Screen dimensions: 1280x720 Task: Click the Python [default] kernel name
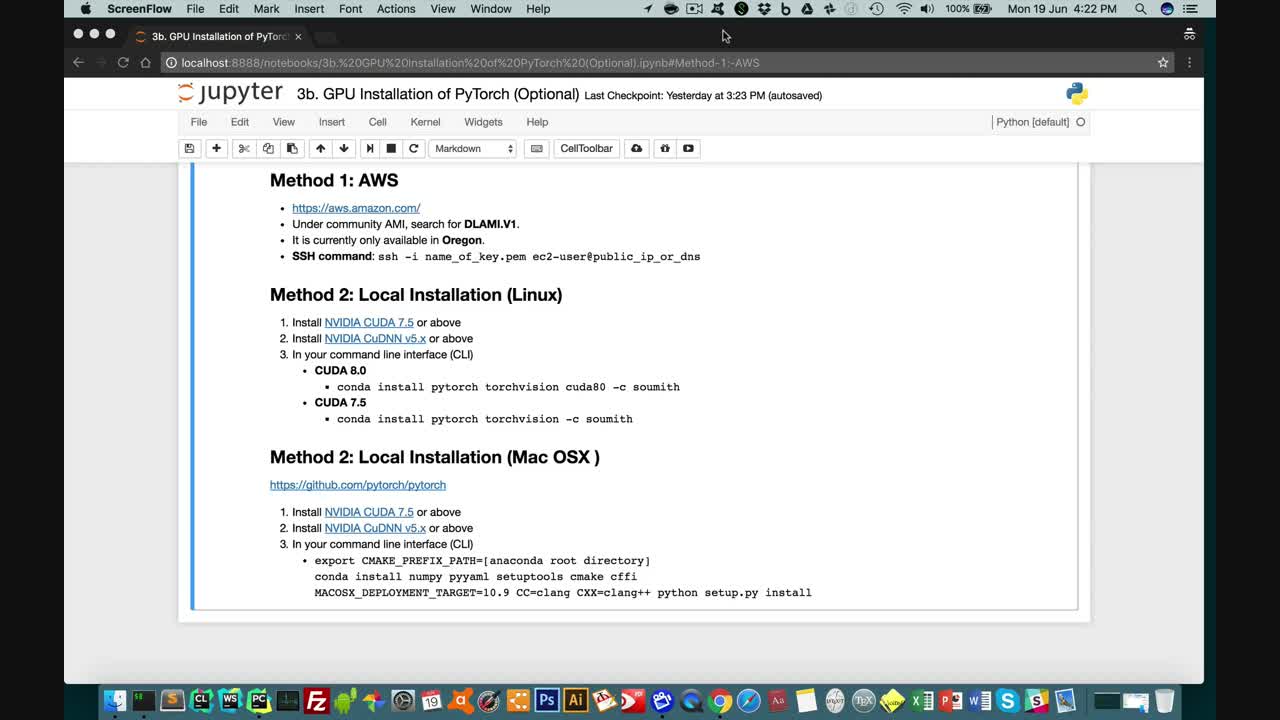[x=1032, y=122]
